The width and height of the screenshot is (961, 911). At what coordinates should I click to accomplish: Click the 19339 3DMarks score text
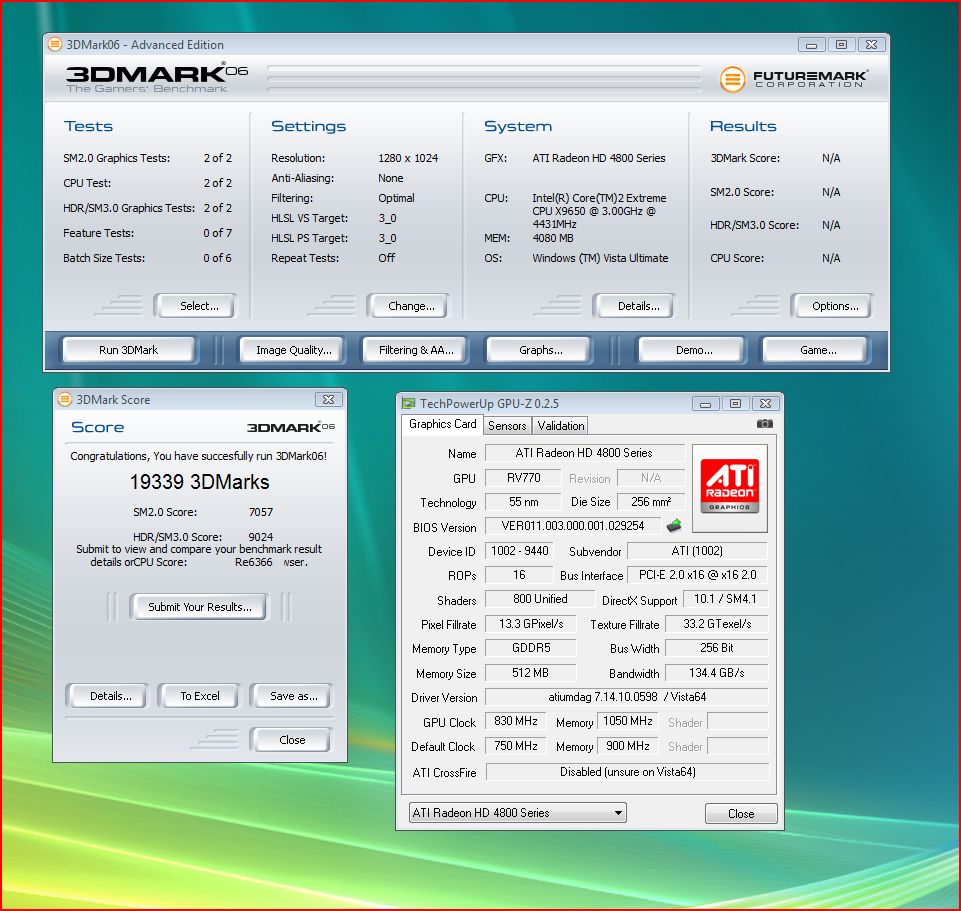(199, 482)
